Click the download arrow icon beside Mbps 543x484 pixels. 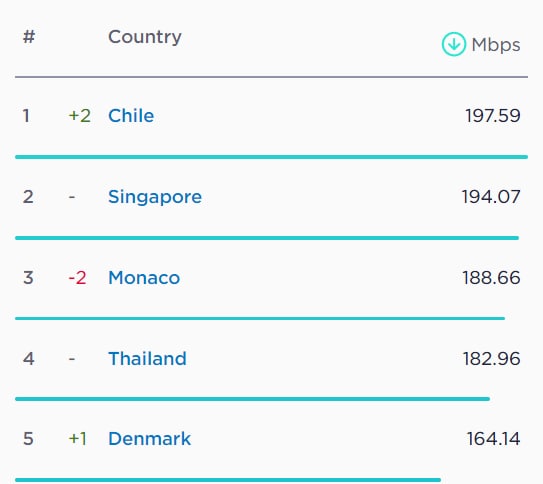coord(454,44)
